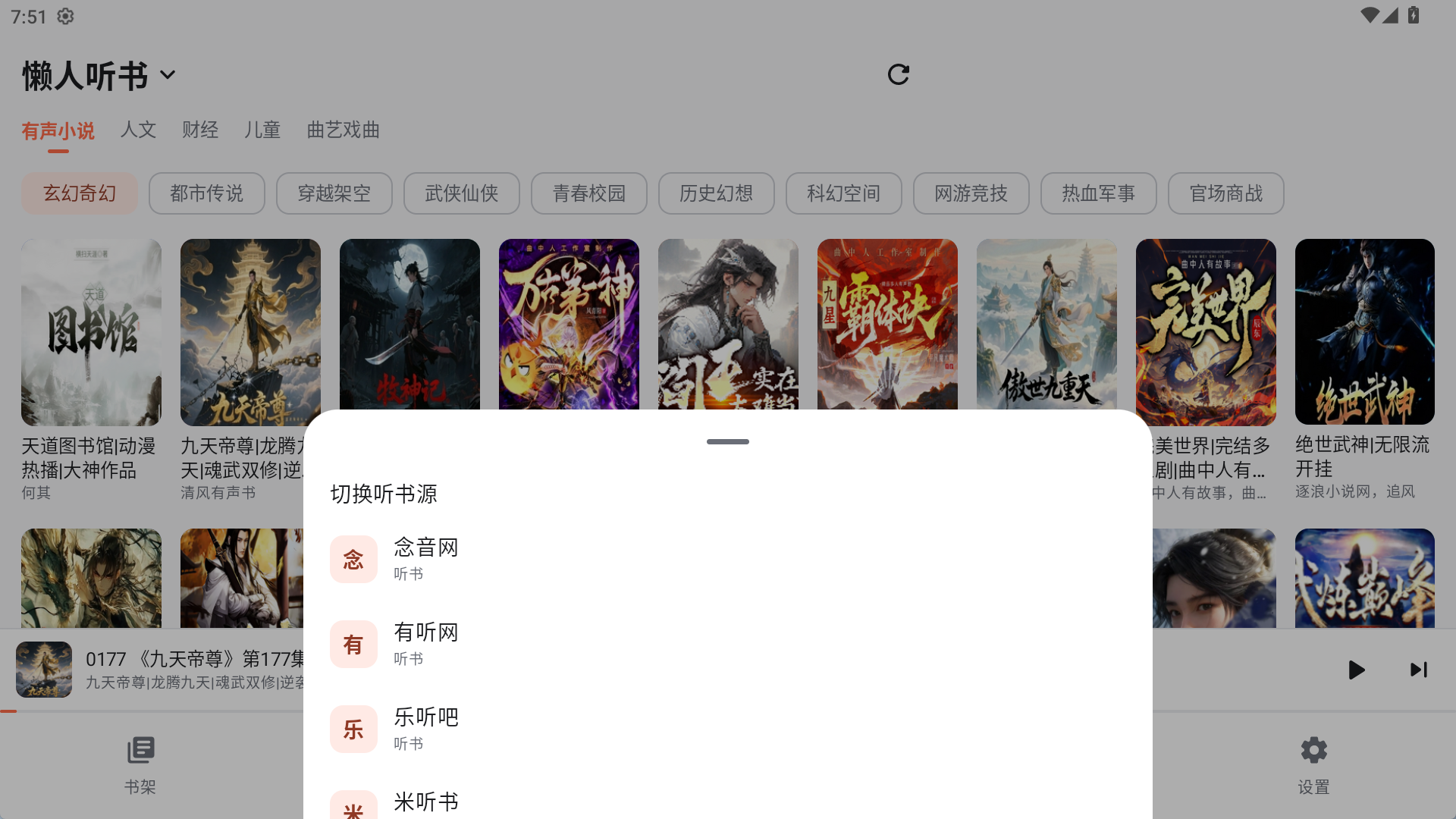Skip to the next episode
The height and width of the screenshot is (819, 1456).
(x=1418, y=670)
